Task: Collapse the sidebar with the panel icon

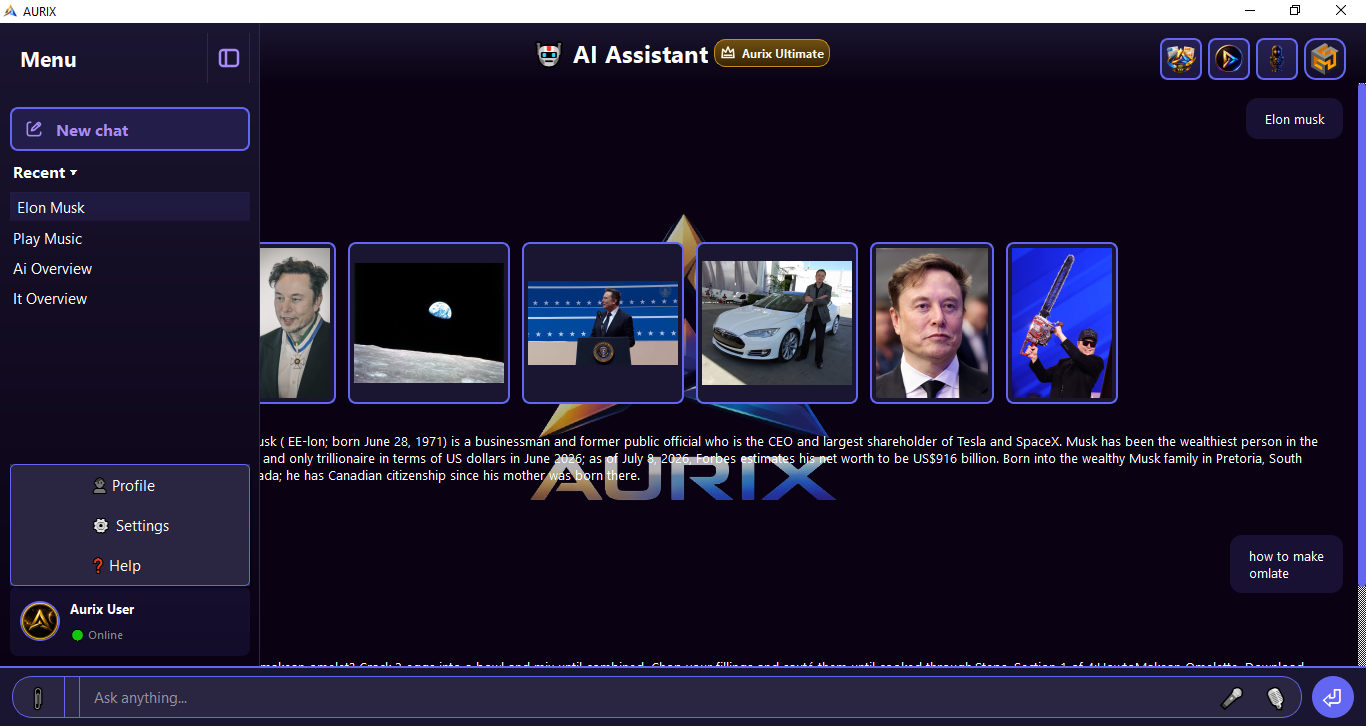Action: (229, 58)
